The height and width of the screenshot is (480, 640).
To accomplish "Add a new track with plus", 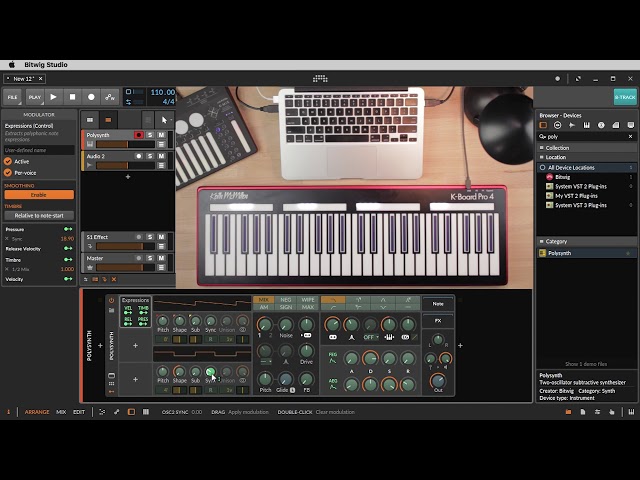I will pyautogui.click(x=128, y=177).
